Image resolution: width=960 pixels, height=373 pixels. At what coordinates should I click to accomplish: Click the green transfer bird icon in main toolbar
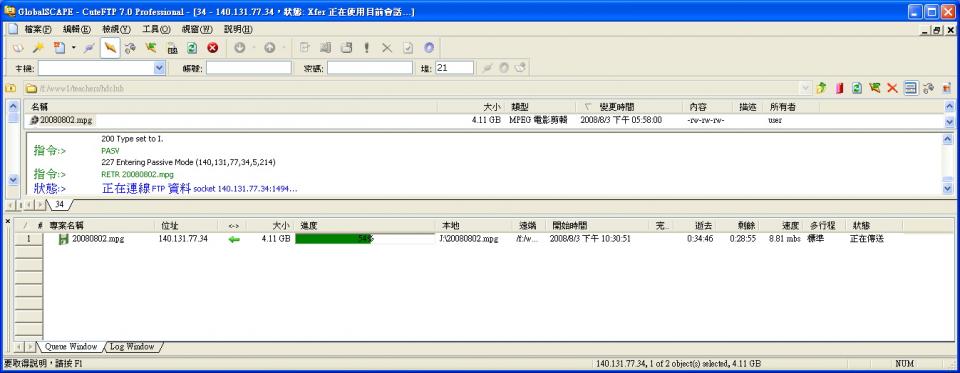151,48
